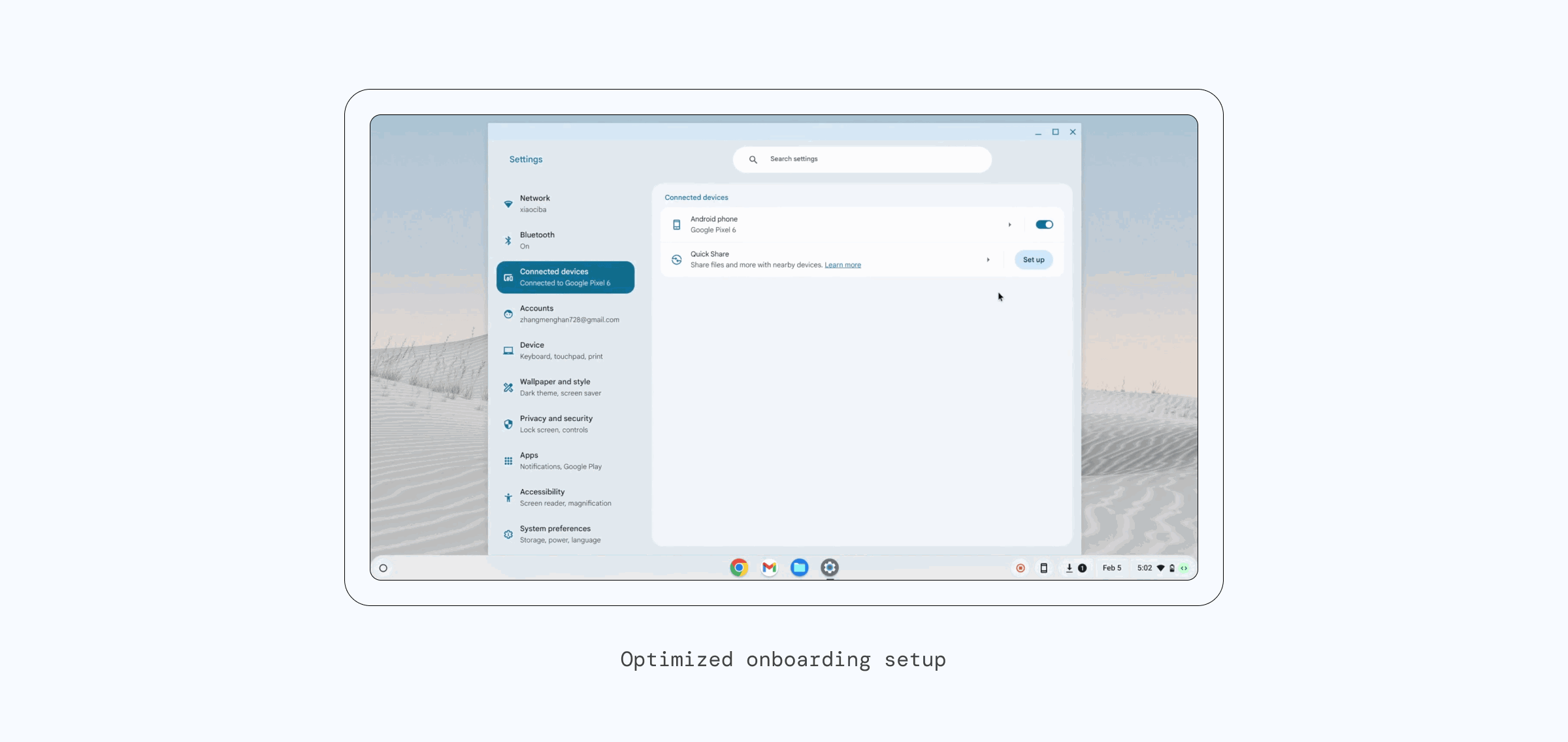The height and width of the screenshot is (742, 1568).
Task: Open Gmail from the shelf
Action: tap(769, 567)
